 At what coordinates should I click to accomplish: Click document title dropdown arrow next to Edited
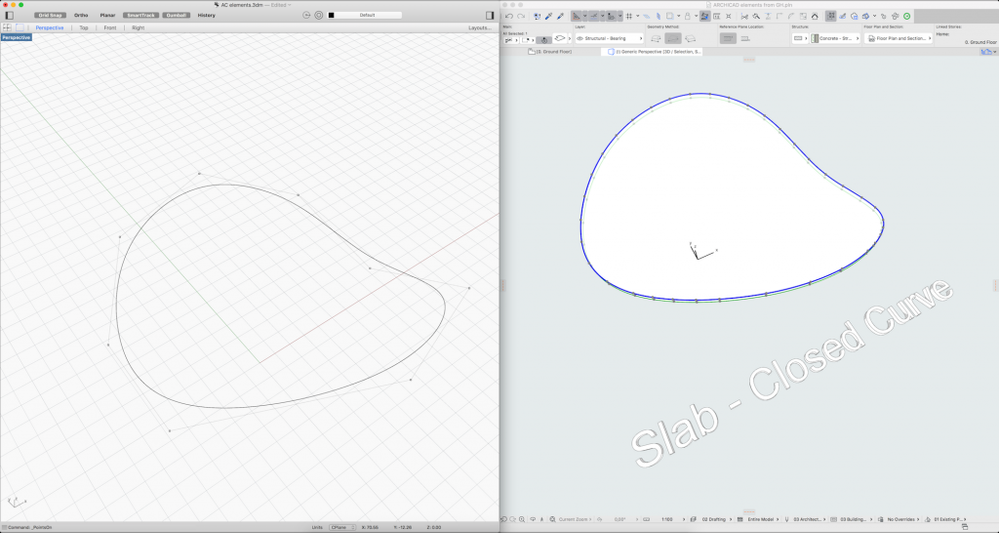290,5
